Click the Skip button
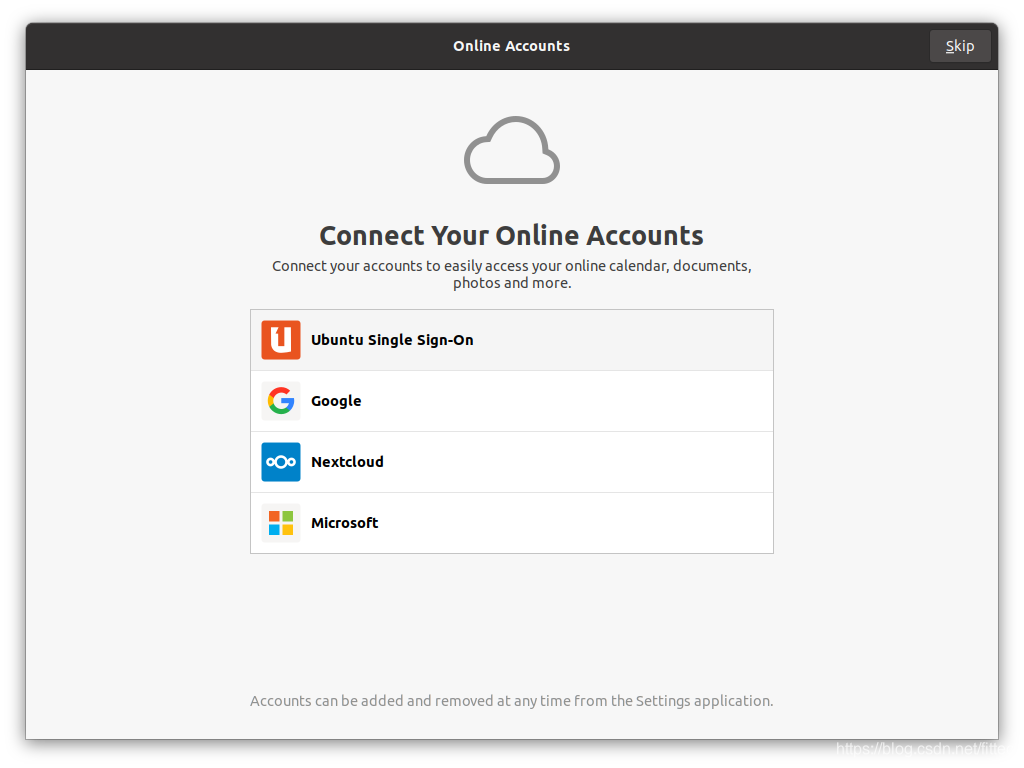The width and height of the screenshot is (1024, 768). 959,46
